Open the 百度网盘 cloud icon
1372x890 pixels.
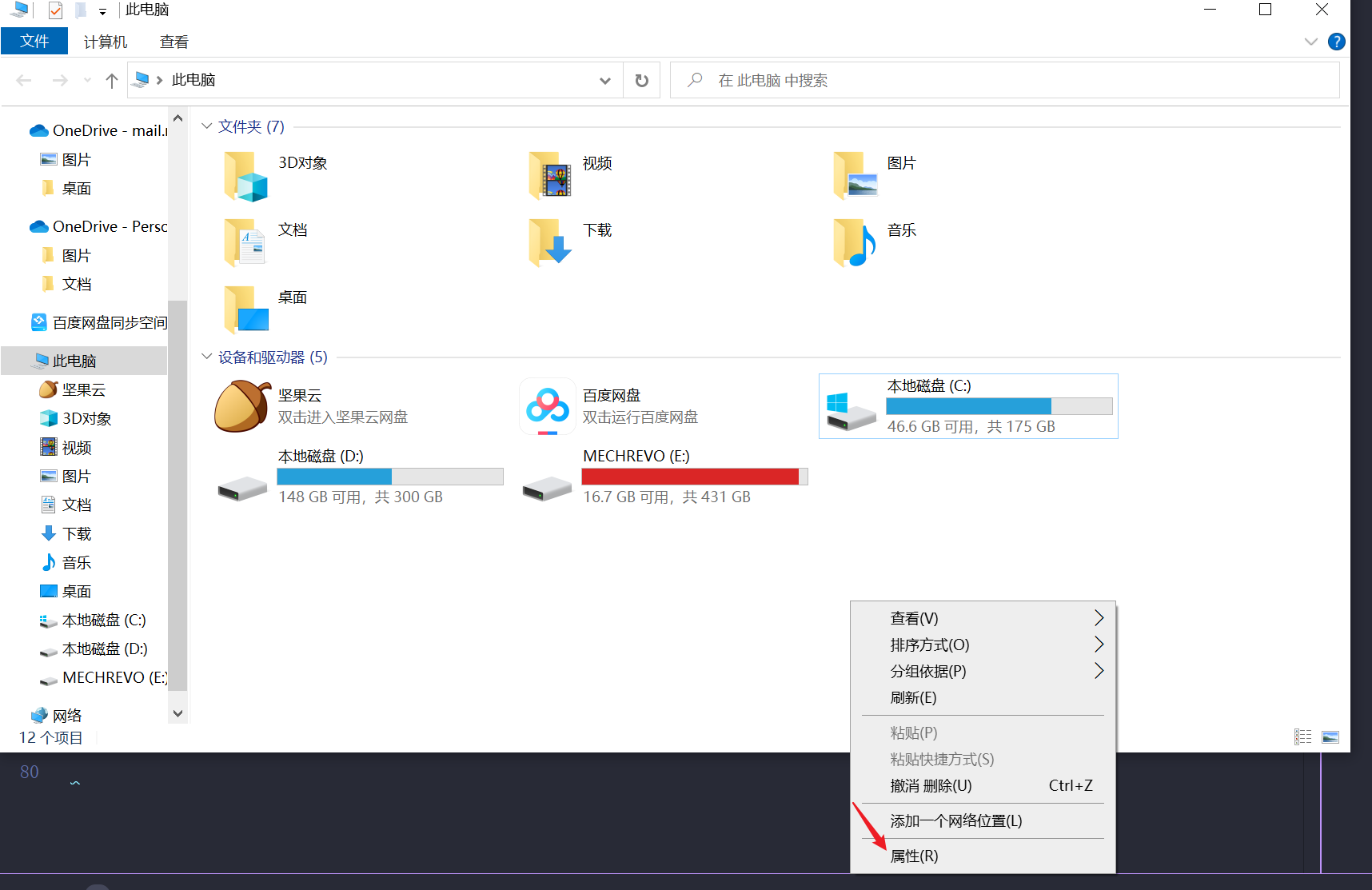[547, 406]
